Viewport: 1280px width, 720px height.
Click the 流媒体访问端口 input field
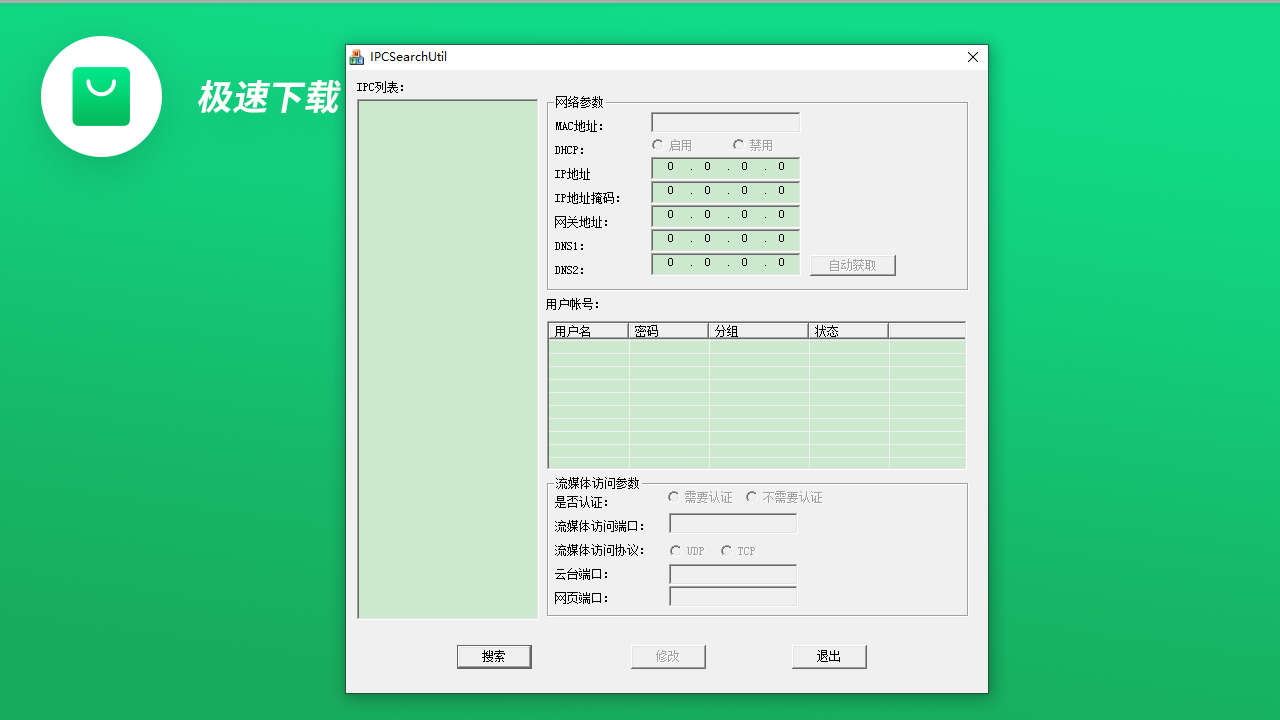[x=733, y=524]
